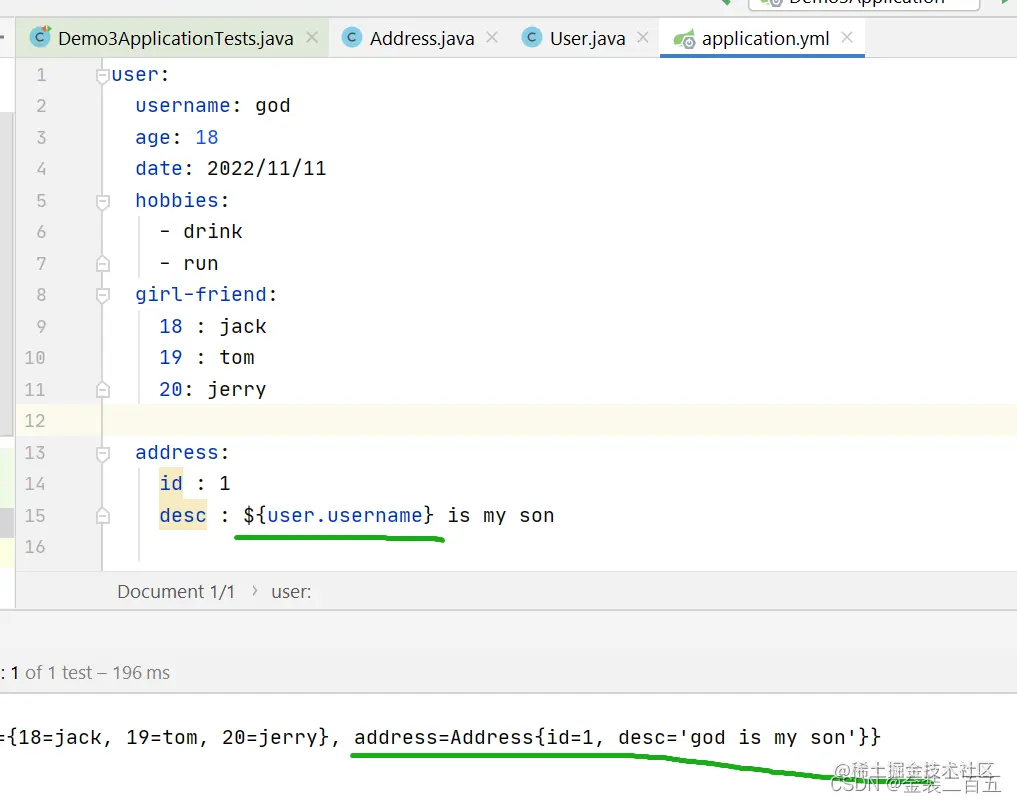The image size is (1017, 803).
Task: Click the hobbies key
Action: click(177, 200)
